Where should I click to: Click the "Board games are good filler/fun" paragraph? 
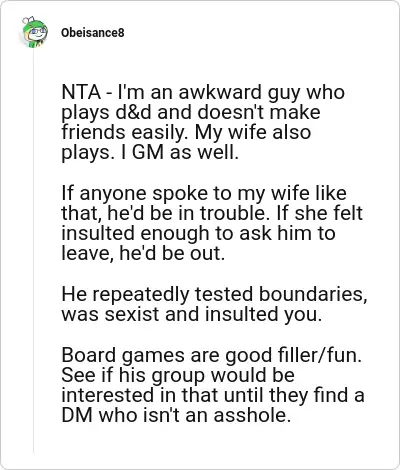[x=213, y=385]
